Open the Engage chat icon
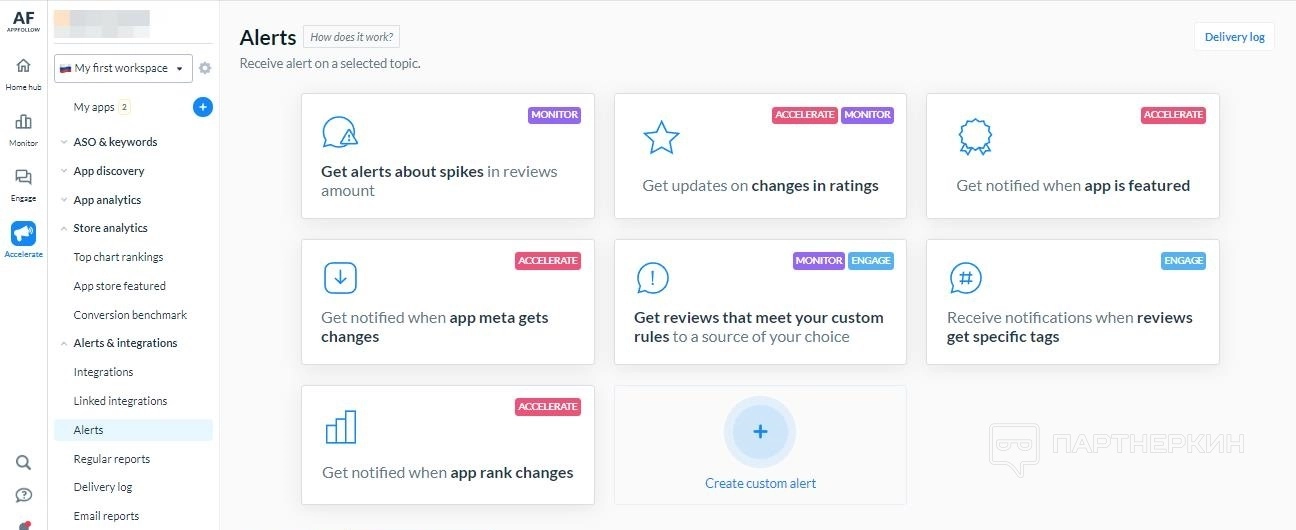 click(23, 177)
